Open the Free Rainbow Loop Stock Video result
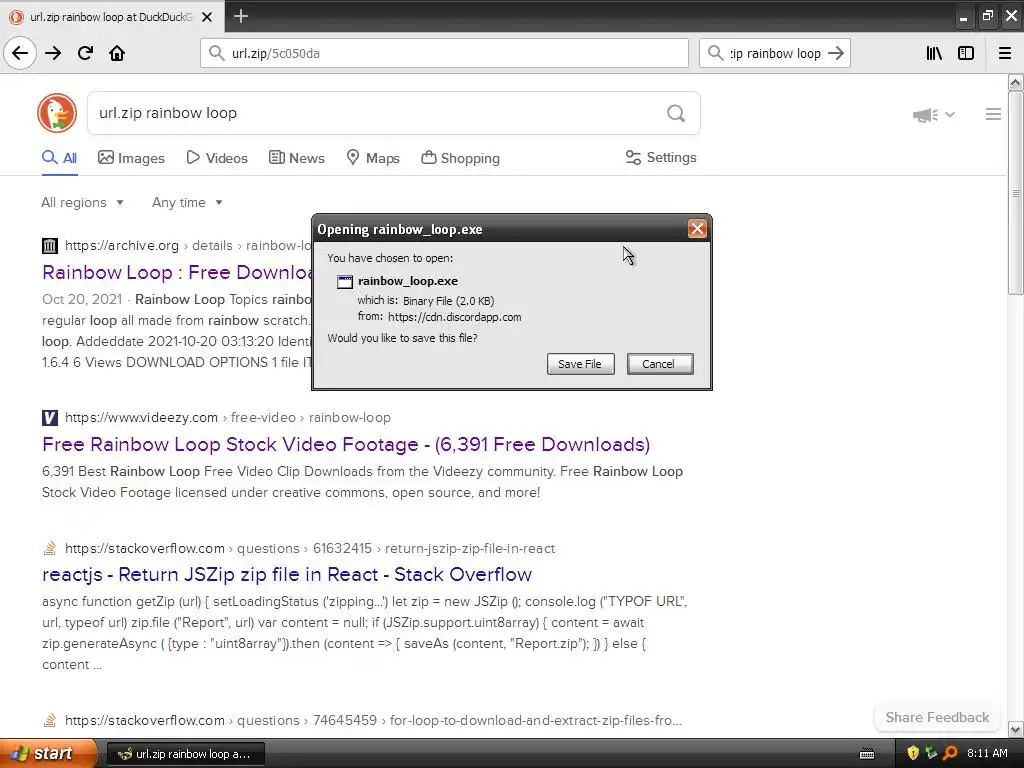 click(x=346, y=444)
